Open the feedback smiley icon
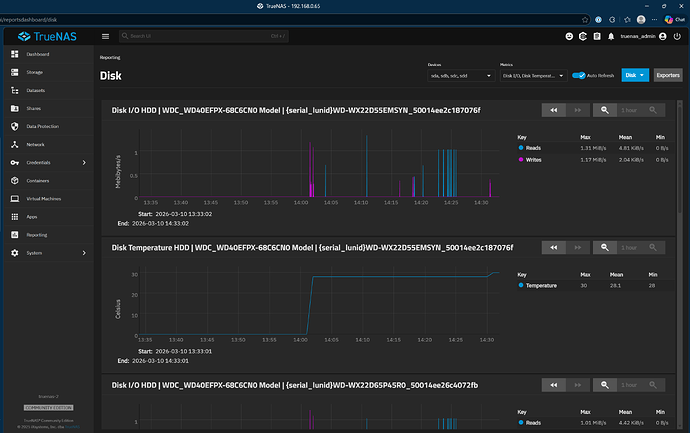Screen dimensions: 690x433 (569, 37)
